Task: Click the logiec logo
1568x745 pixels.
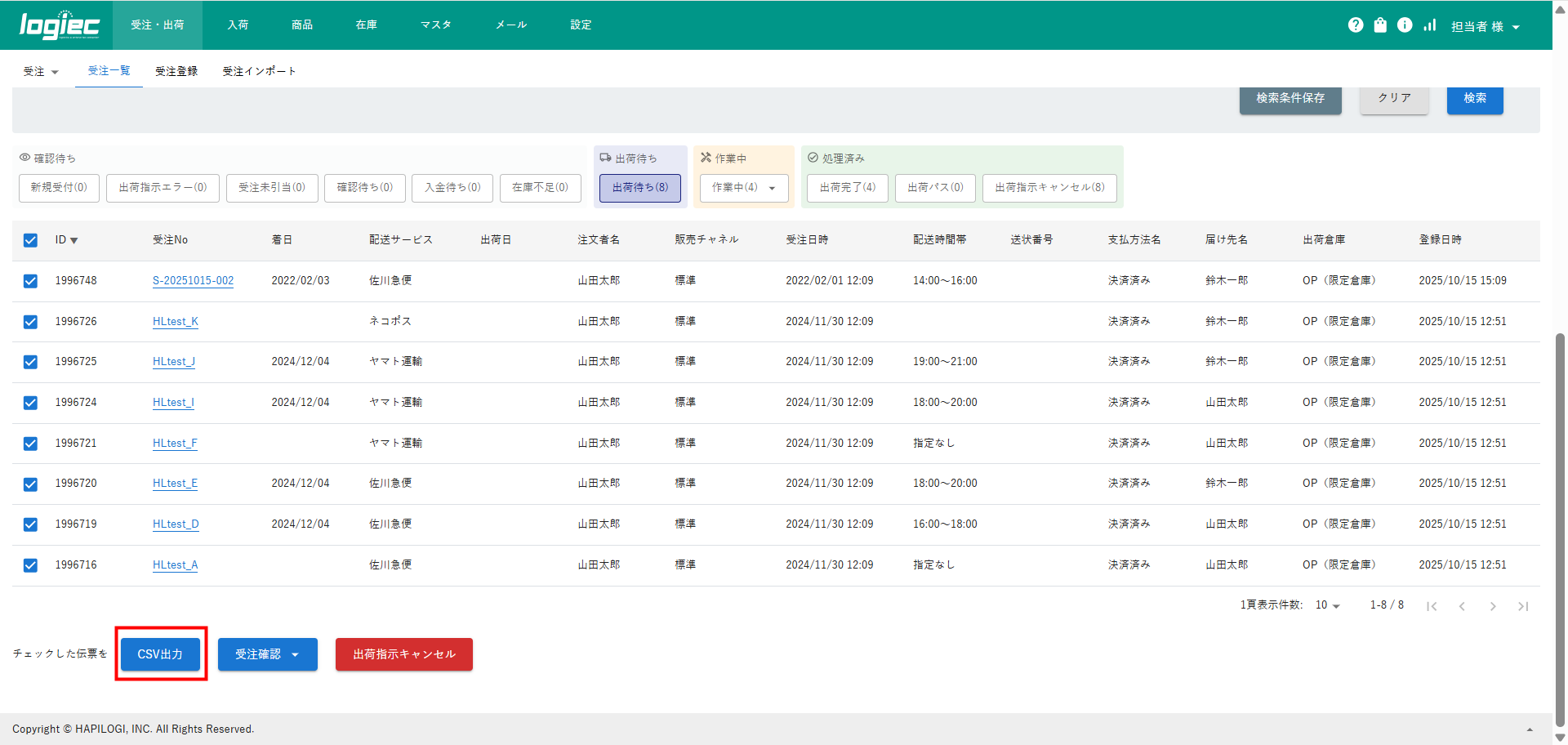Action: [59, 25]
